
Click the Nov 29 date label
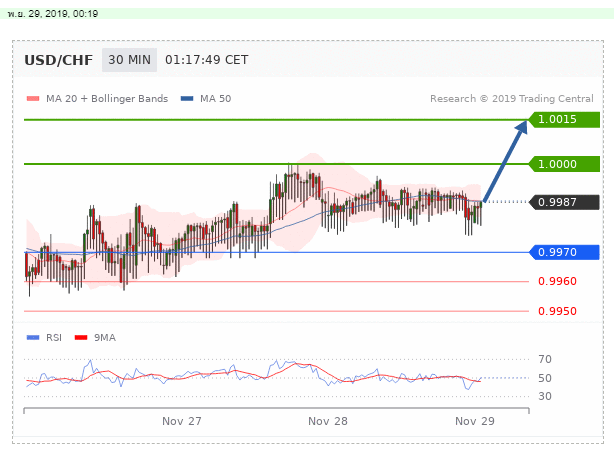click(475, 421)
